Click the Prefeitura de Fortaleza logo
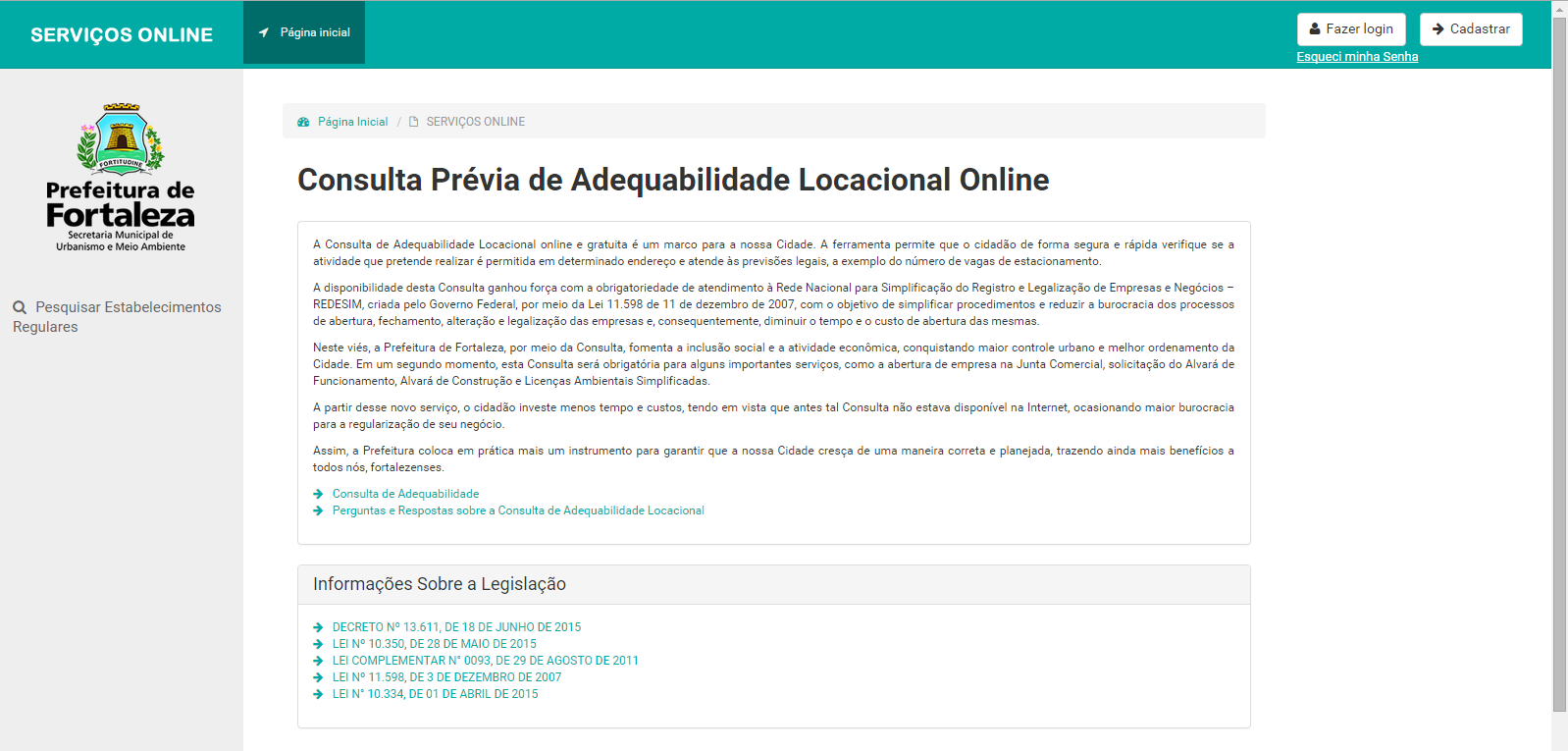Image resolution: width=1568 pixels, height=751 pixels. 121,179
